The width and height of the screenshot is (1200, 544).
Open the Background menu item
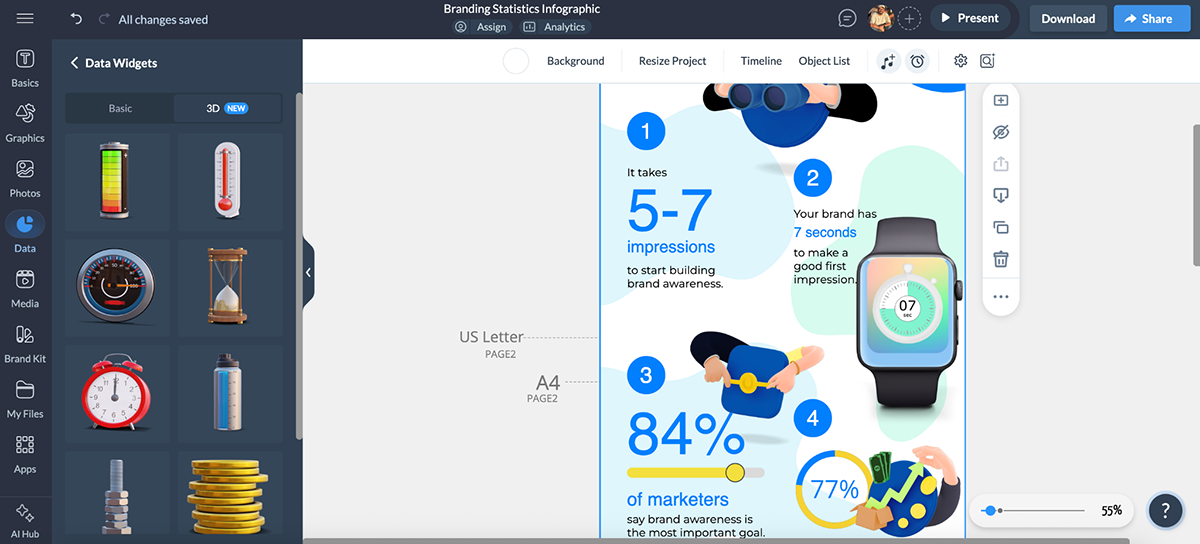point(575,61)
